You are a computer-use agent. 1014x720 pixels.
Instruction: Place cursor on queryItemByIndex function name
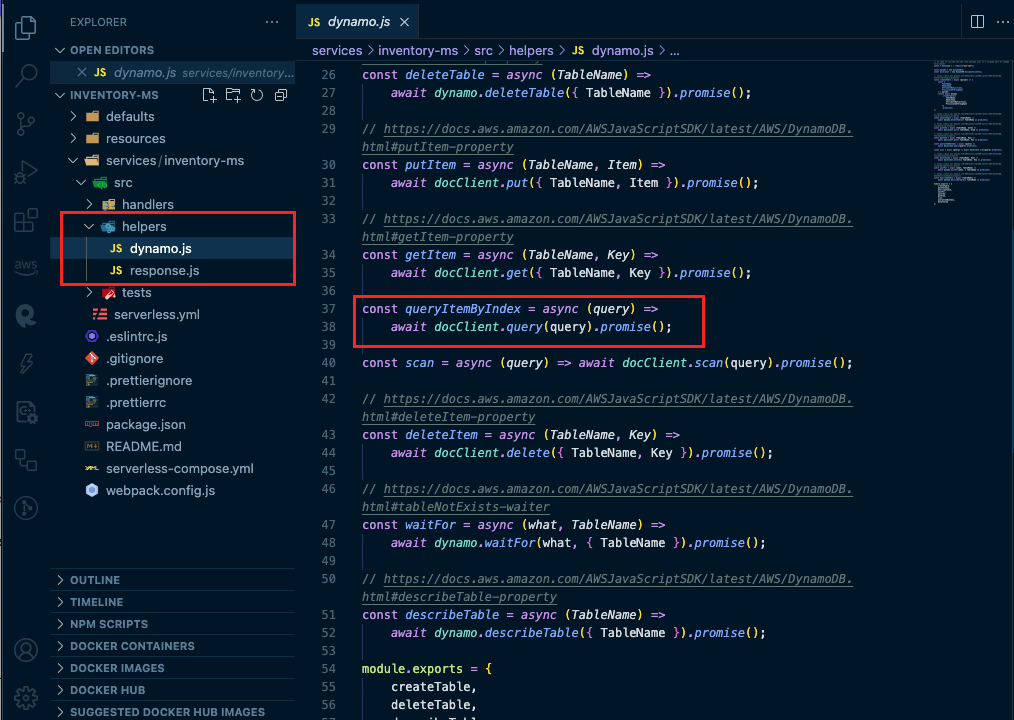(462, 309)
